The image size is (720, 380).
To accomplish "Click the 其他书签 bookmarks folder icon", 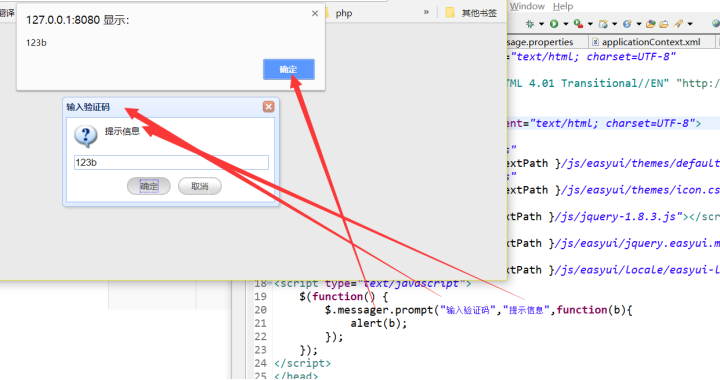I will point(450,12).
